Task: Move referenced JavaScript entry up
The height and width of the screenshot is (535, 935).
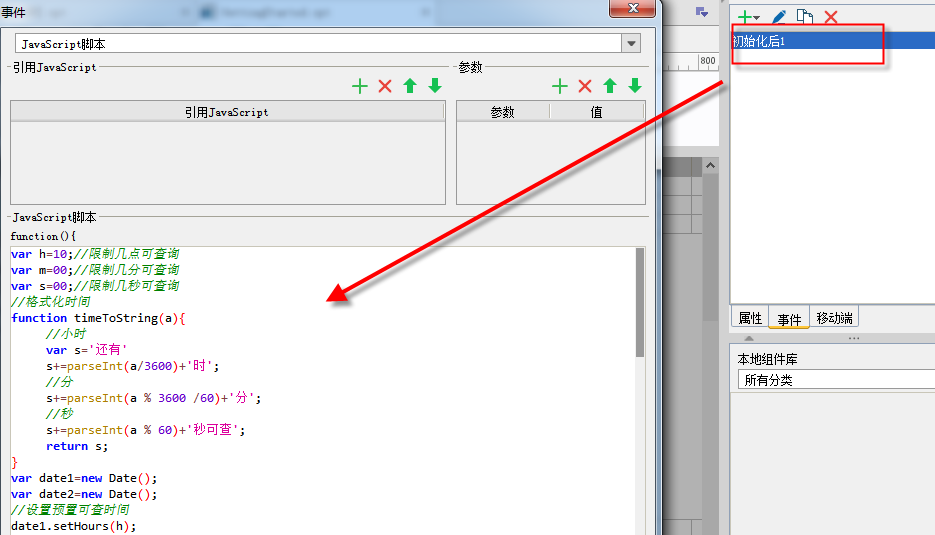Action: (x=410, y=86)
